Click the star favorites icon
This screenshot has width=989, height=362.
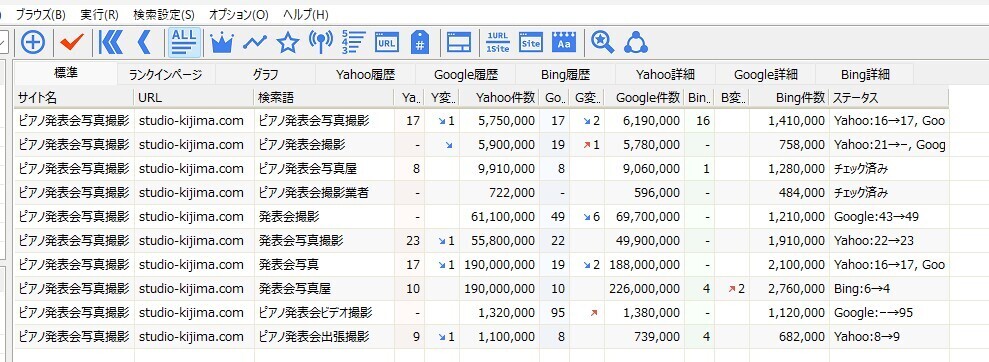tap(288, 42)
